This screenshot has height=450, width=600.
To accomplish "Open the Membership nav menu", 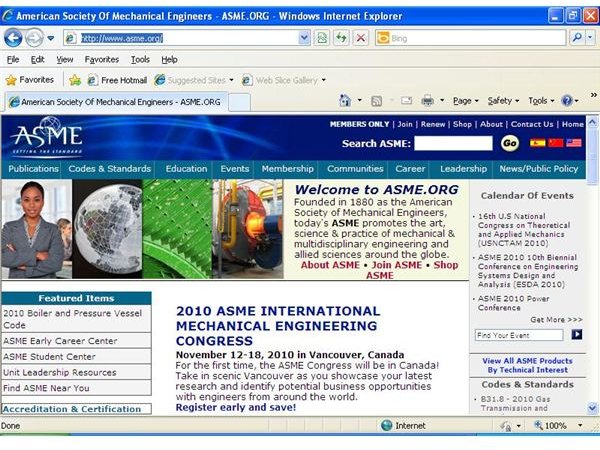I will point(288,169).
